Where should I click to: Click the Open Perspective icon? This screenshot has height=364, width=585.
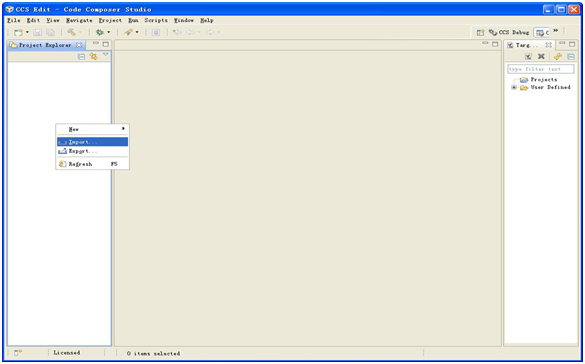[x=481, y=32]
